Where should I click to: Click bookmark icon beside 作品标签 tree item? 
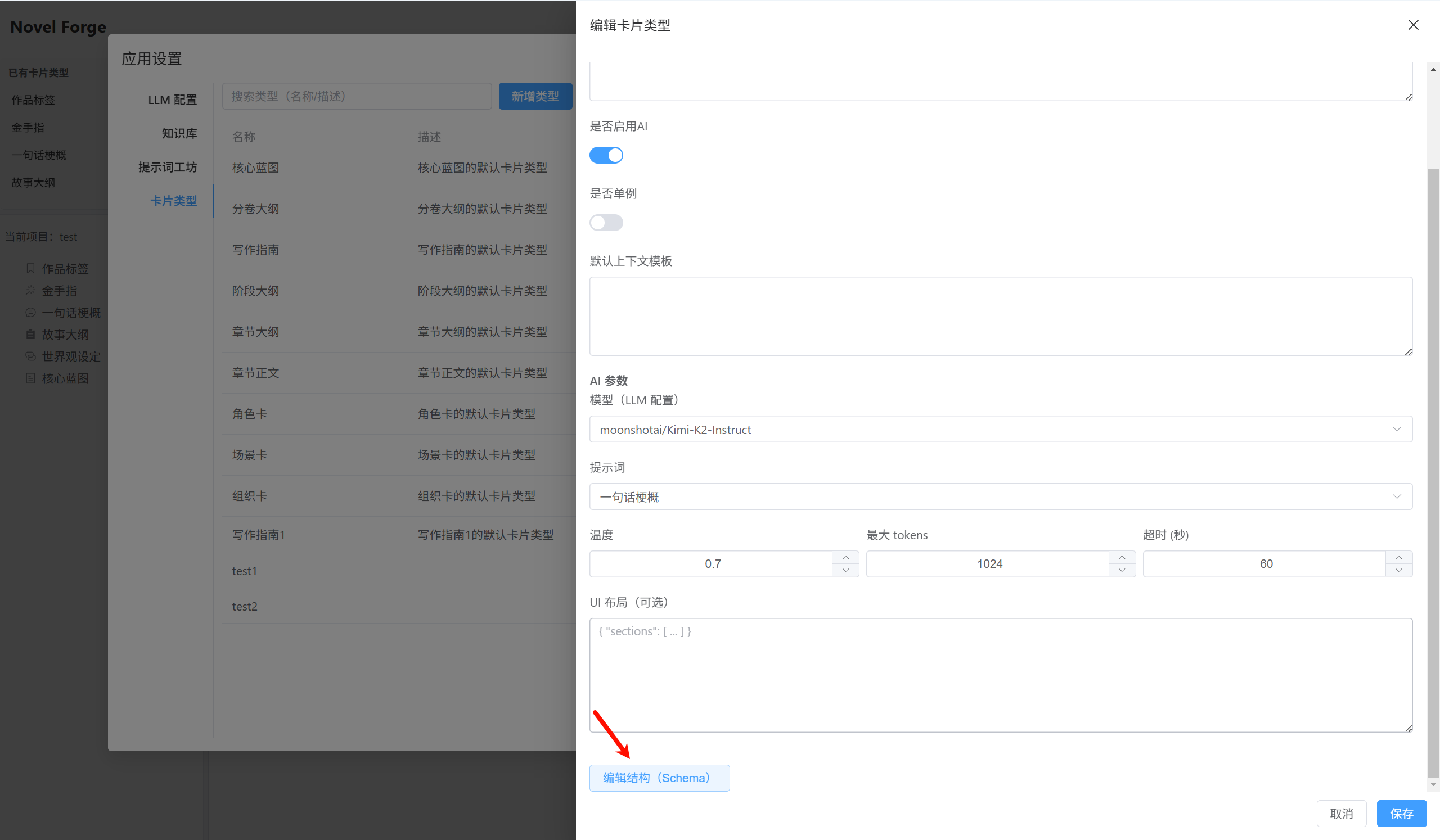[31, 268]
